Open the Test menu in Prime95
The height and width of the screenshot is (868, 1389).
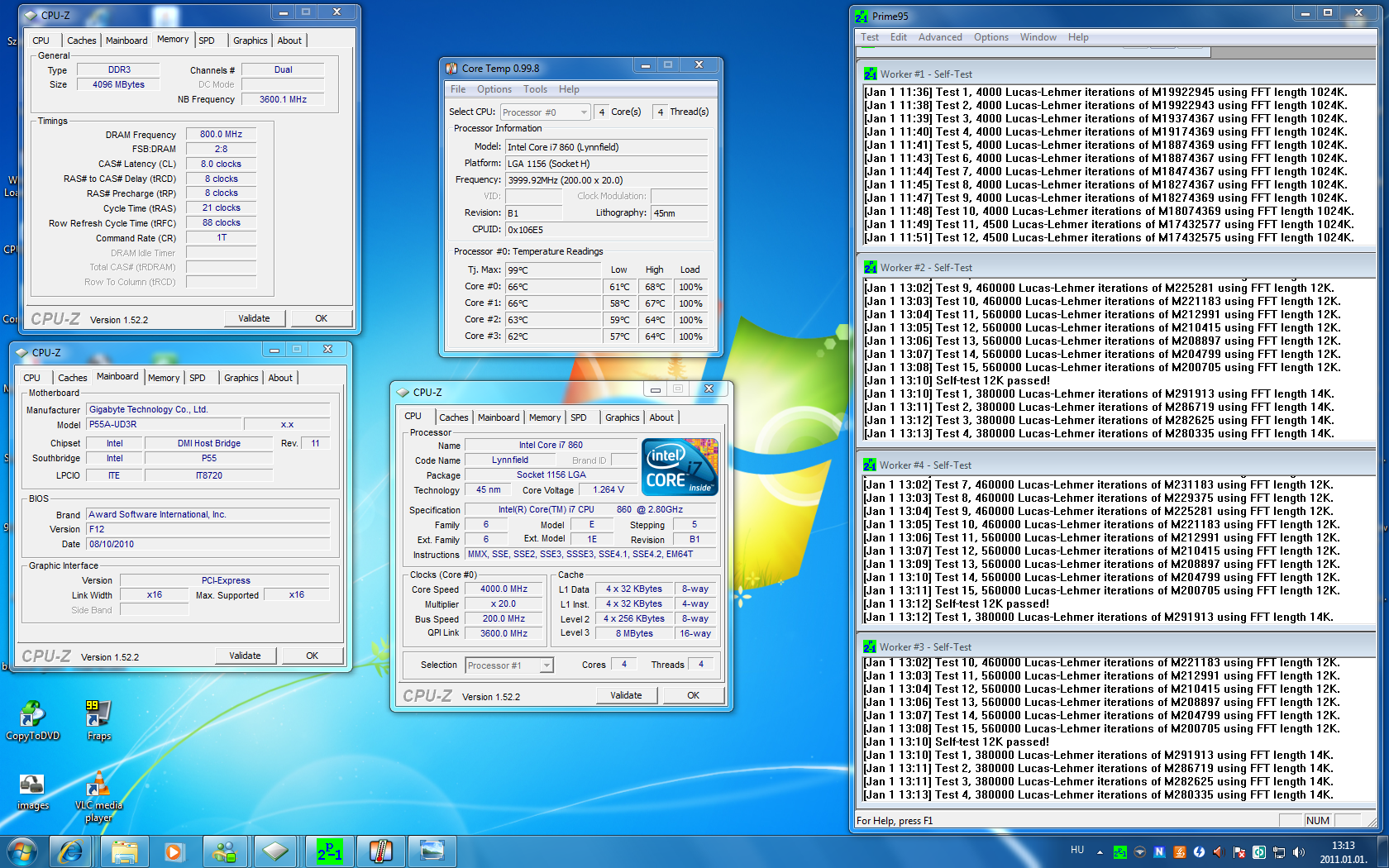870,37
